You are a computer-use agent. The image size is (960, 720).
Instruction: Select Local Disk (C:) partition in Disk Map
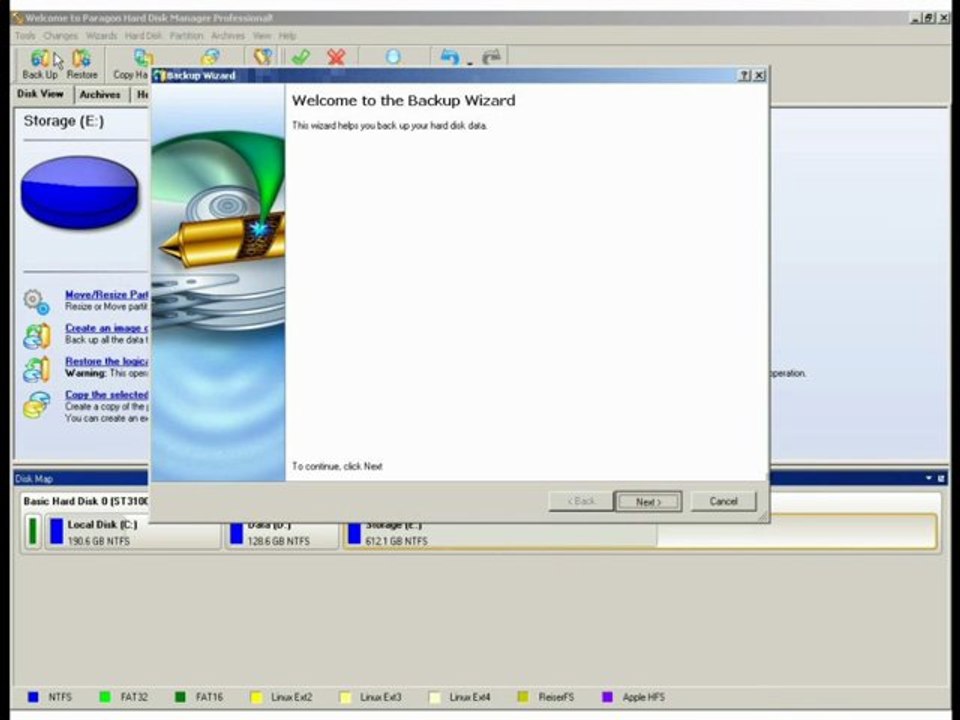pos(133,532)
